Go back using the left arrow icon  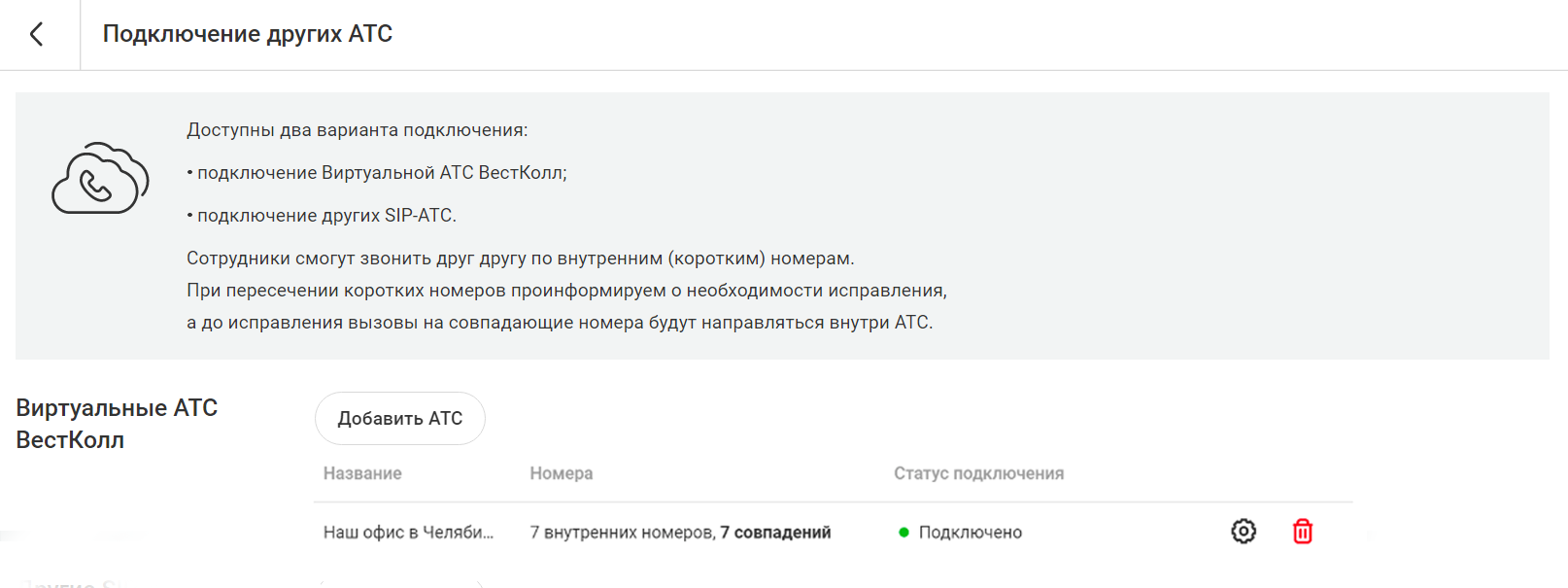[37, 34]
